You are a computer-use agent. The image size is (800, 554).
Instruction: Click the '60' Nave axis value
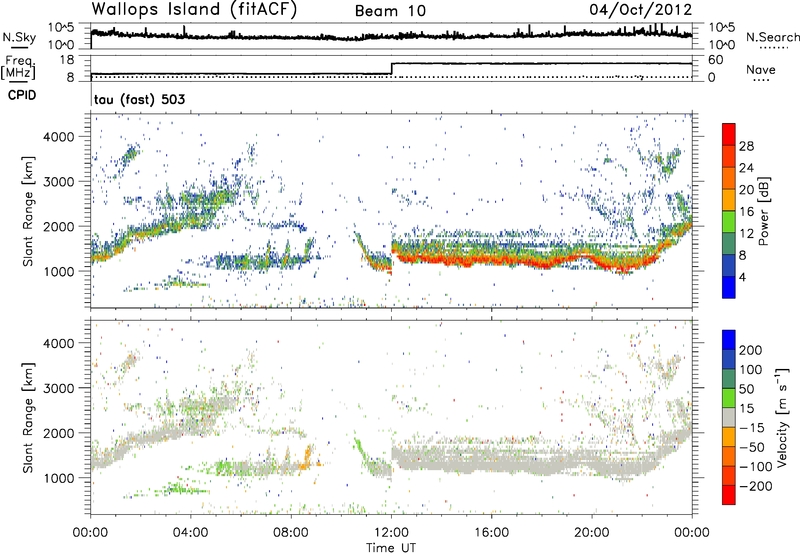716,60
